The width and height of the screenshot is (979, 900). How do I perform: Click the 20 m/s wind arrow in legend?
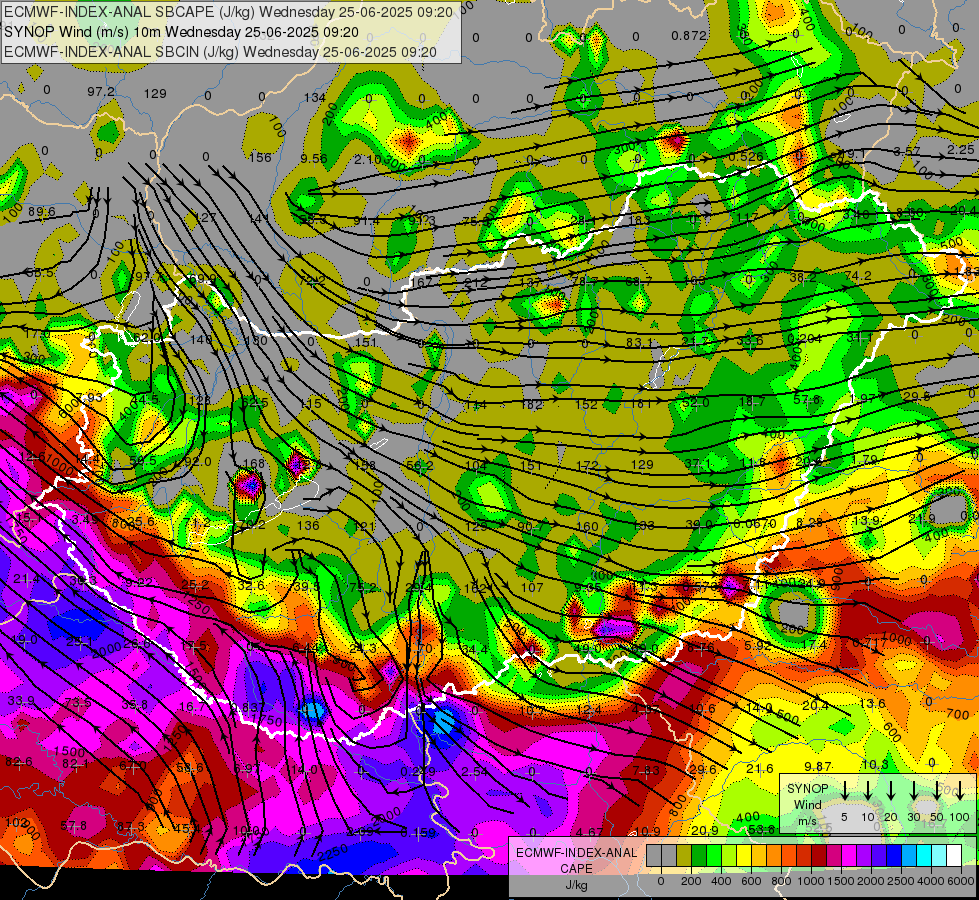coord(890,791)
